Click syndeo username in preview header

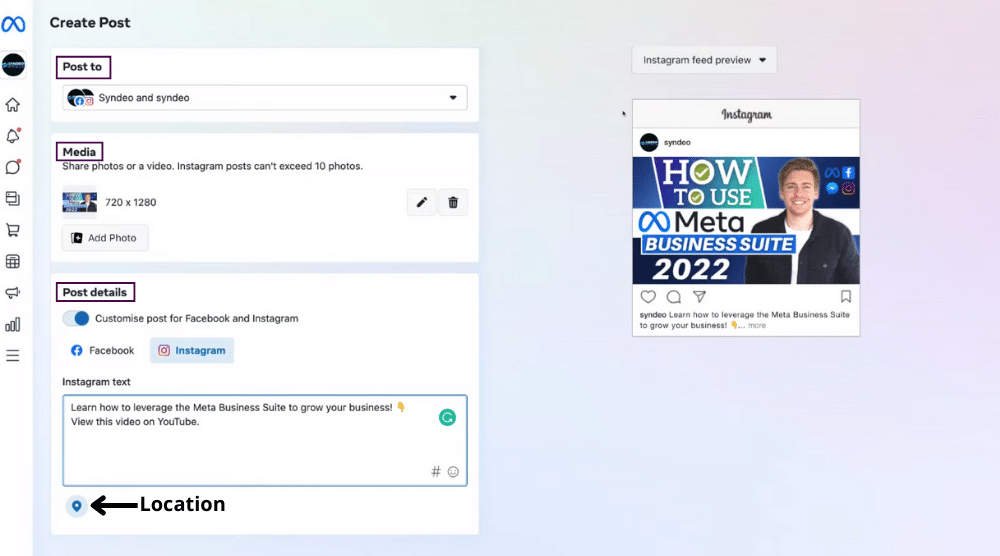[677, 142]
